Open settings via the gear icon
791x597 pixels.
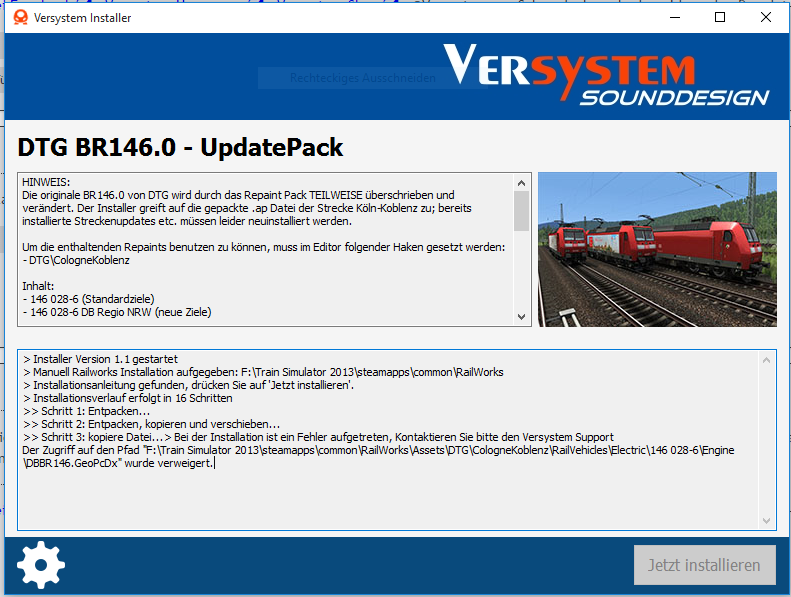[x=41, y=565]
